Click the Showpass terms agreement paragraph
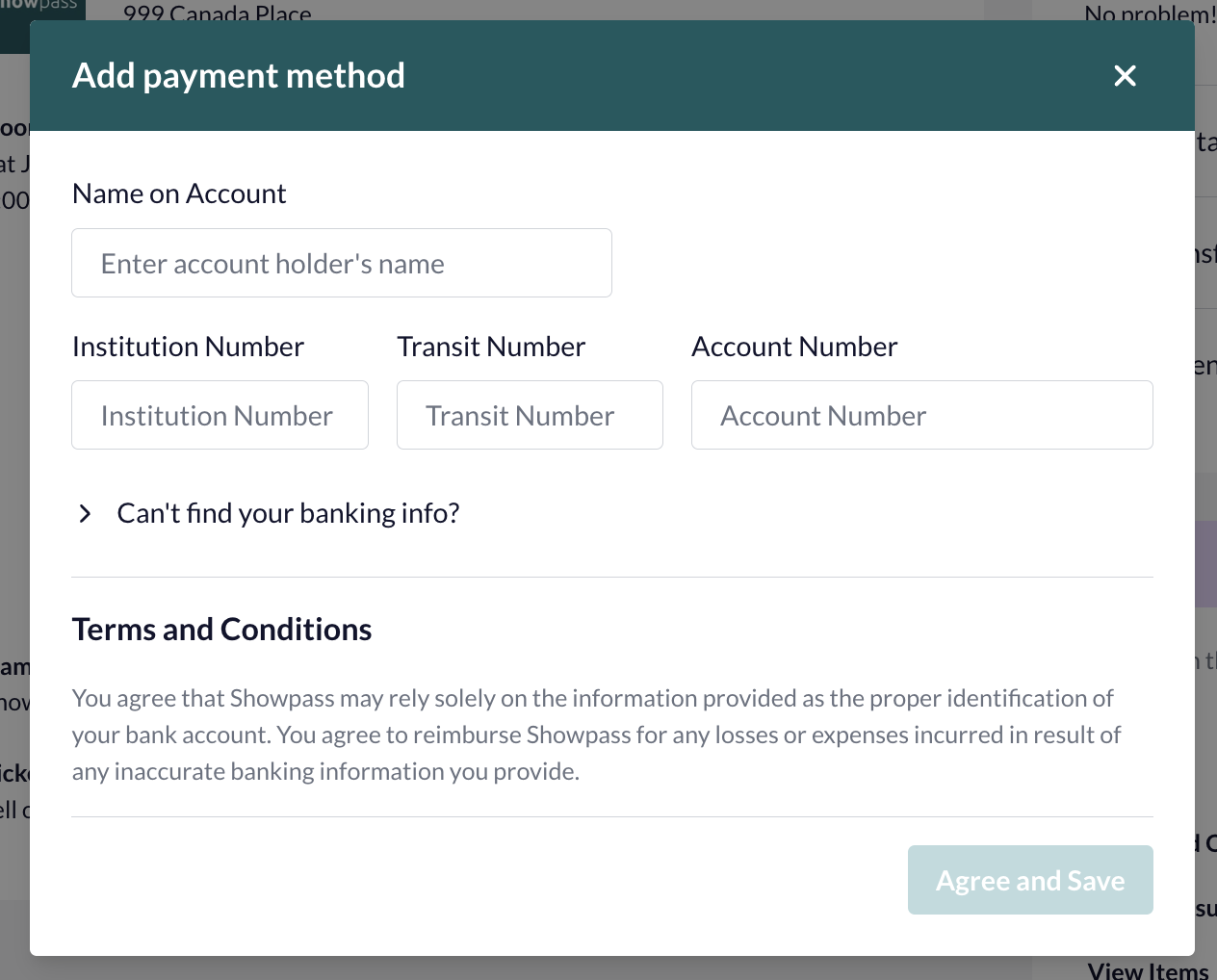This screenshot has height=980, width=1217. 597,735
